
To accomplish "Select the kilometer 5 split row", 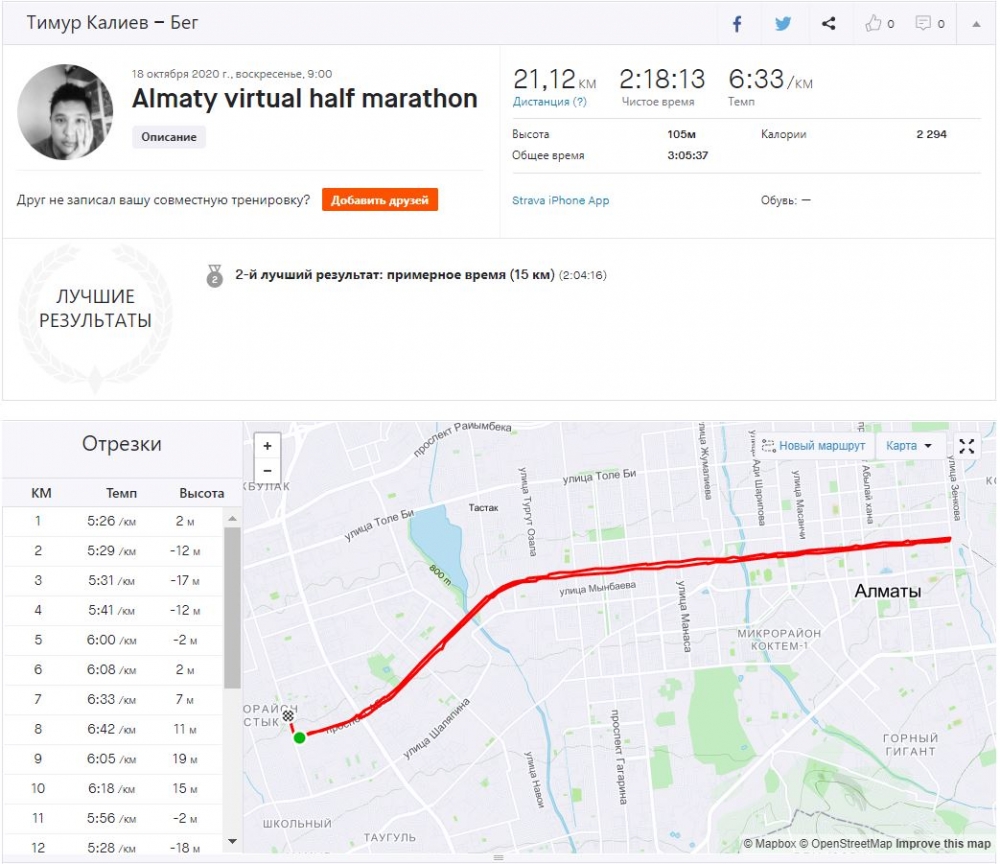I will coord(113,640).
